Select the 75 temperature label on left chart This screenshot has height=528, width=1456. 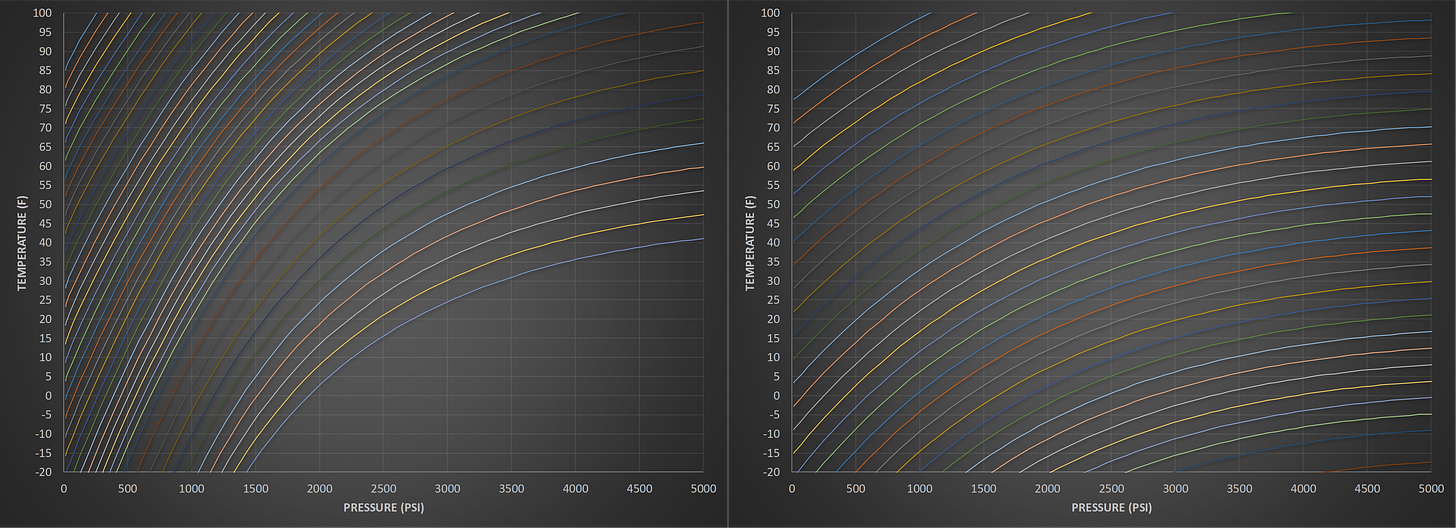44,109
